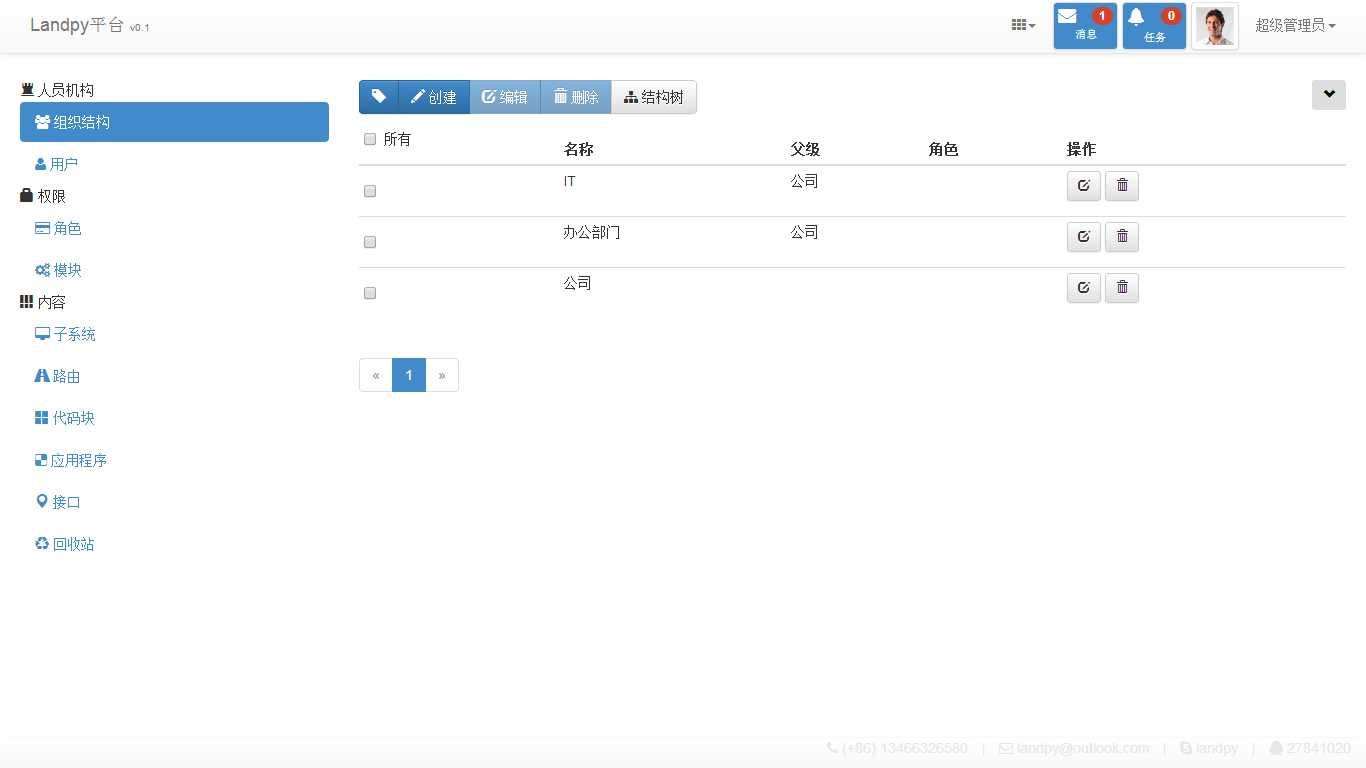Image resolution: width=1366 pixels, height=768 pixels.
Task: Click trash icon in the 公司 row
Action: pyautogui.click(x=1122, y=288)
